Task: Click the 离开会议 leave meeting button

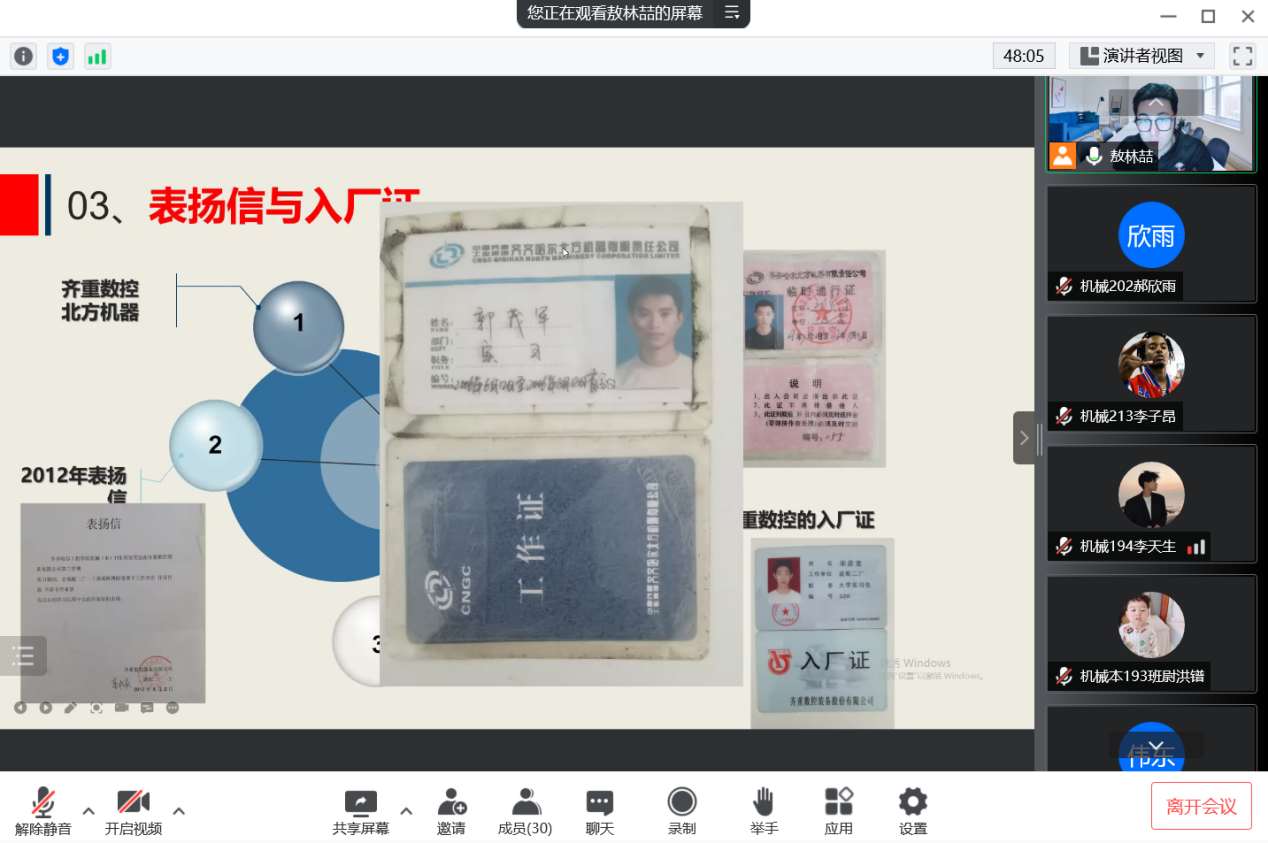Action: coord(1201,806)
